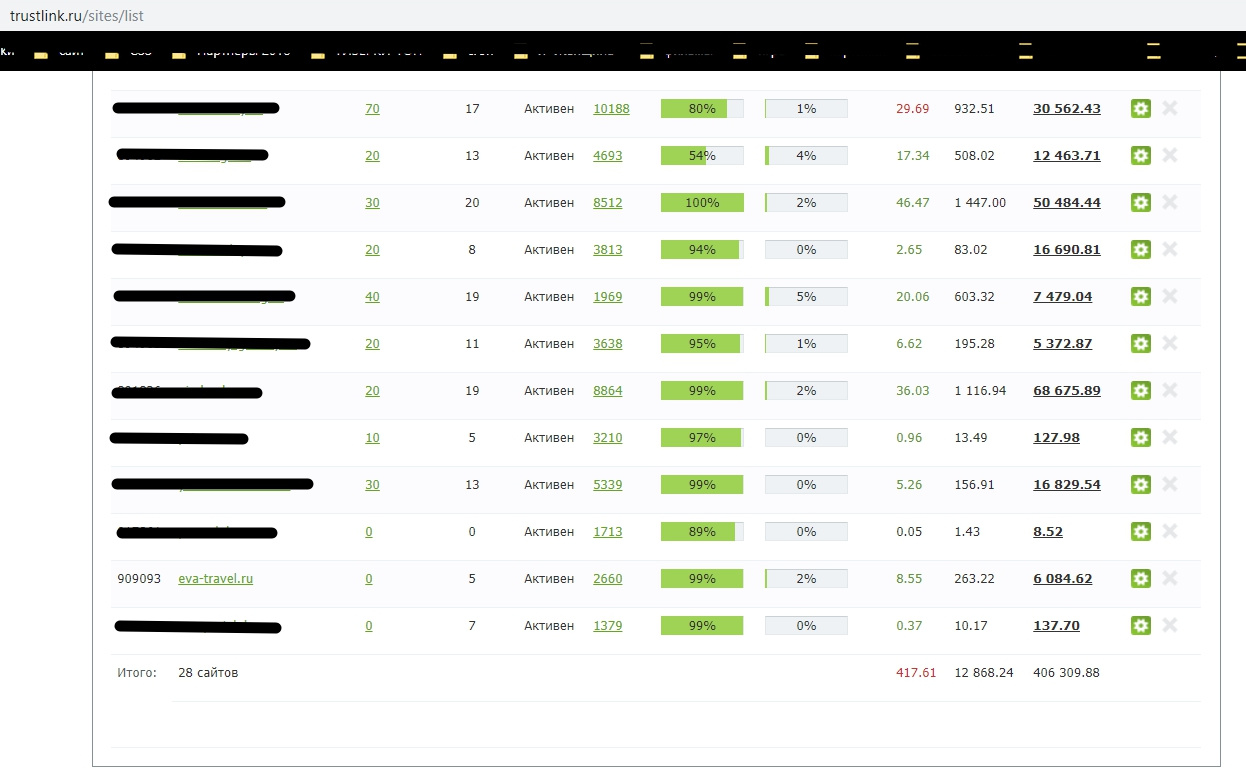Open the 10 value link
Image resolution: width=1246 pixels, height=781 pixels.
point(372,438)
